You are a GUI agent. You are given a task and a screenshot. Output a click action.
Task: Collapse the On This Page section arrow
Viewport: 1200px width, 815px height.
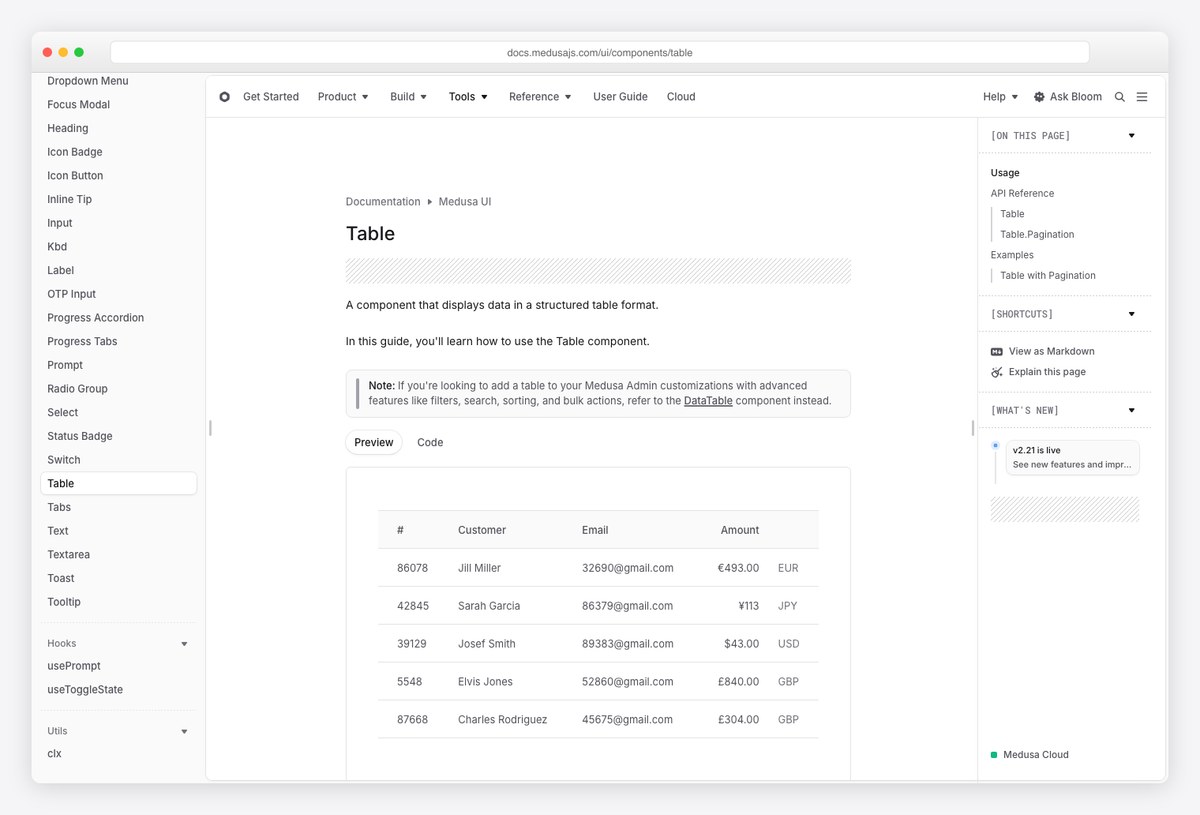pos(1132,136)
